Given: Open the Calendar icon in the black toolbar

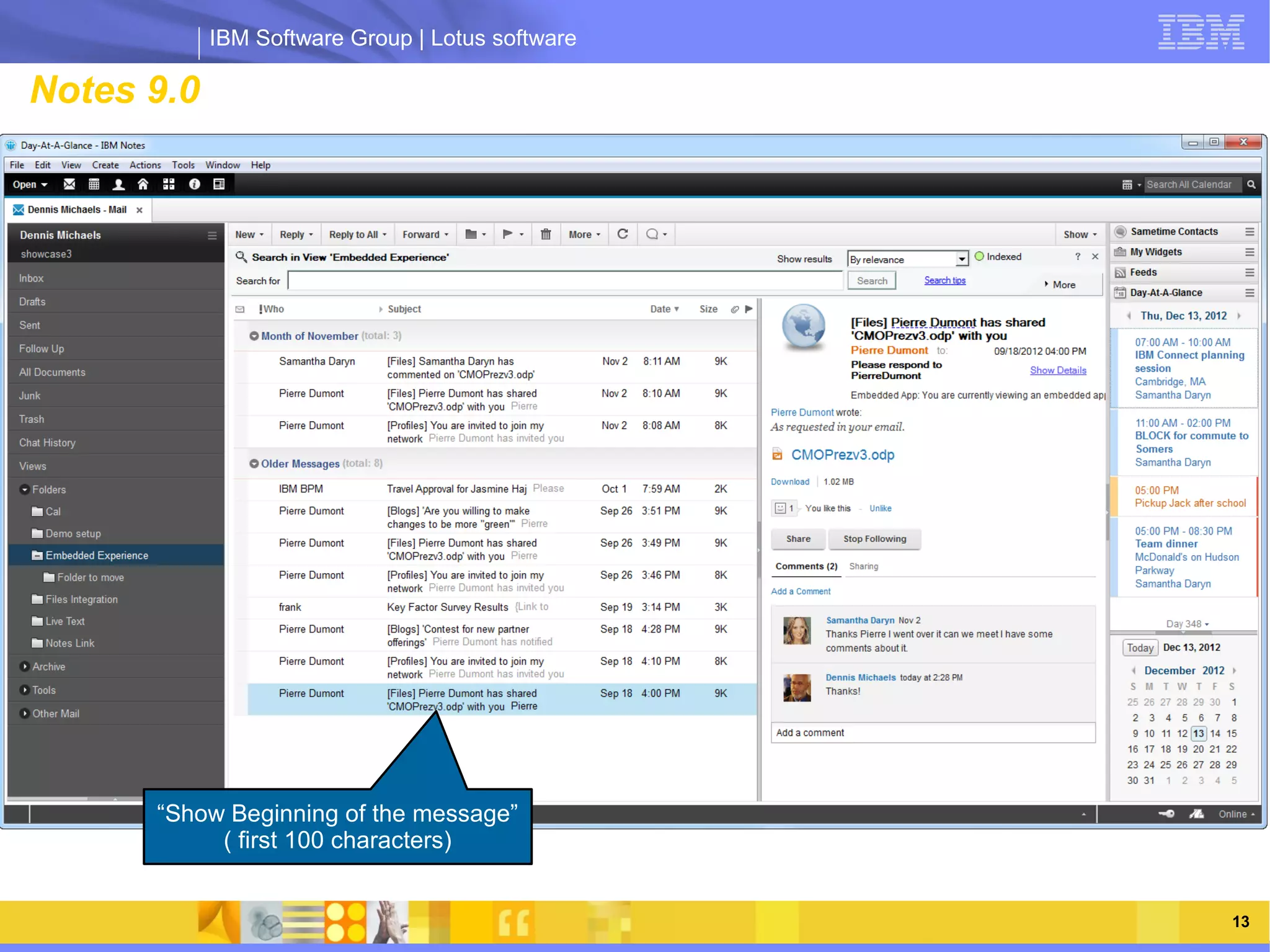Looking at the screenshot, I should pyautogui.click(x=94, y=184).
